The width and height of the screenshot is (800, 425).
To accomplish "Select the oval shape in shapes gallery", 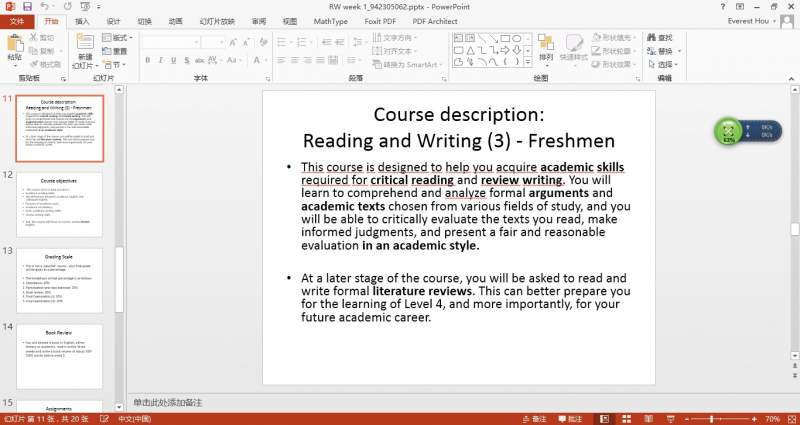I will (516, 38).
